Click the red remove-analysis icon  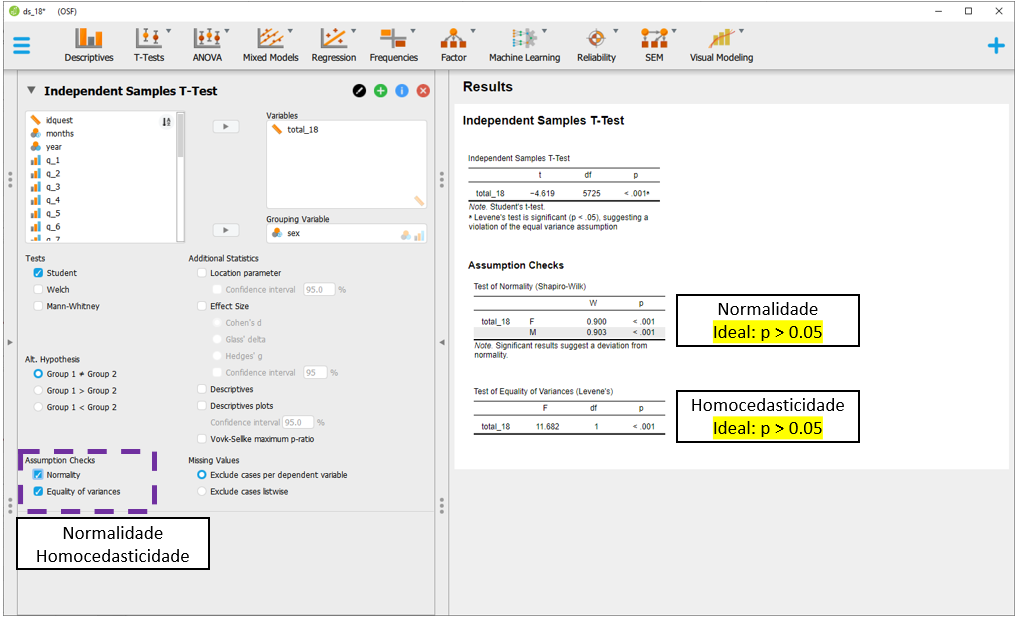click(x=423, y=91)
